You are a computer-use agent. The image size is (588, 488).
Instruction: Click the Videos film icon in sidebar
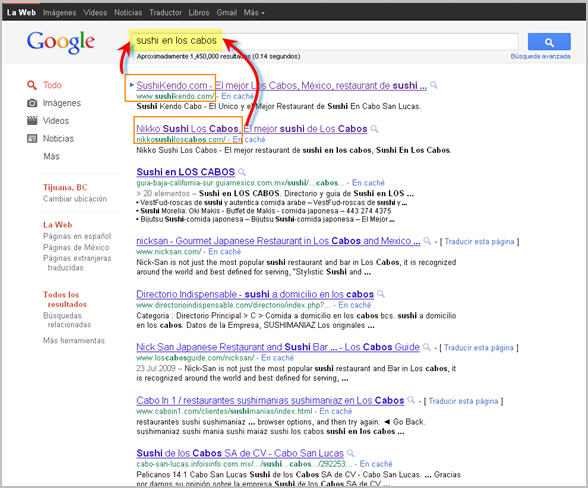[32, 120]
